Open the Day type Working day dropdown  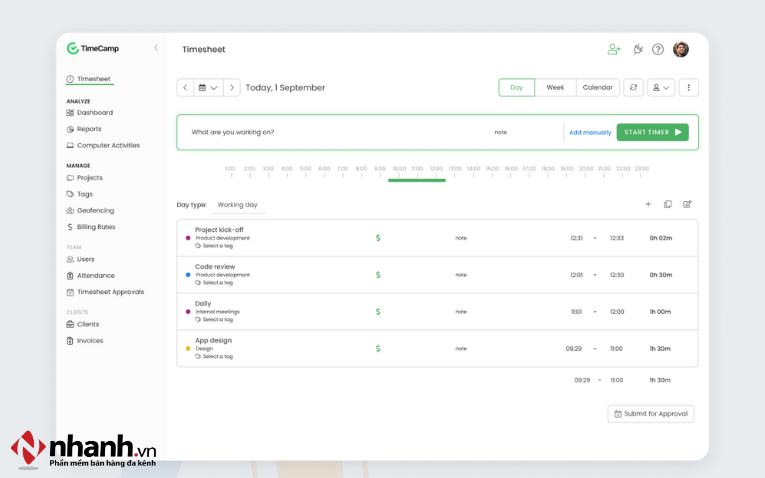[x=238, y=205]
